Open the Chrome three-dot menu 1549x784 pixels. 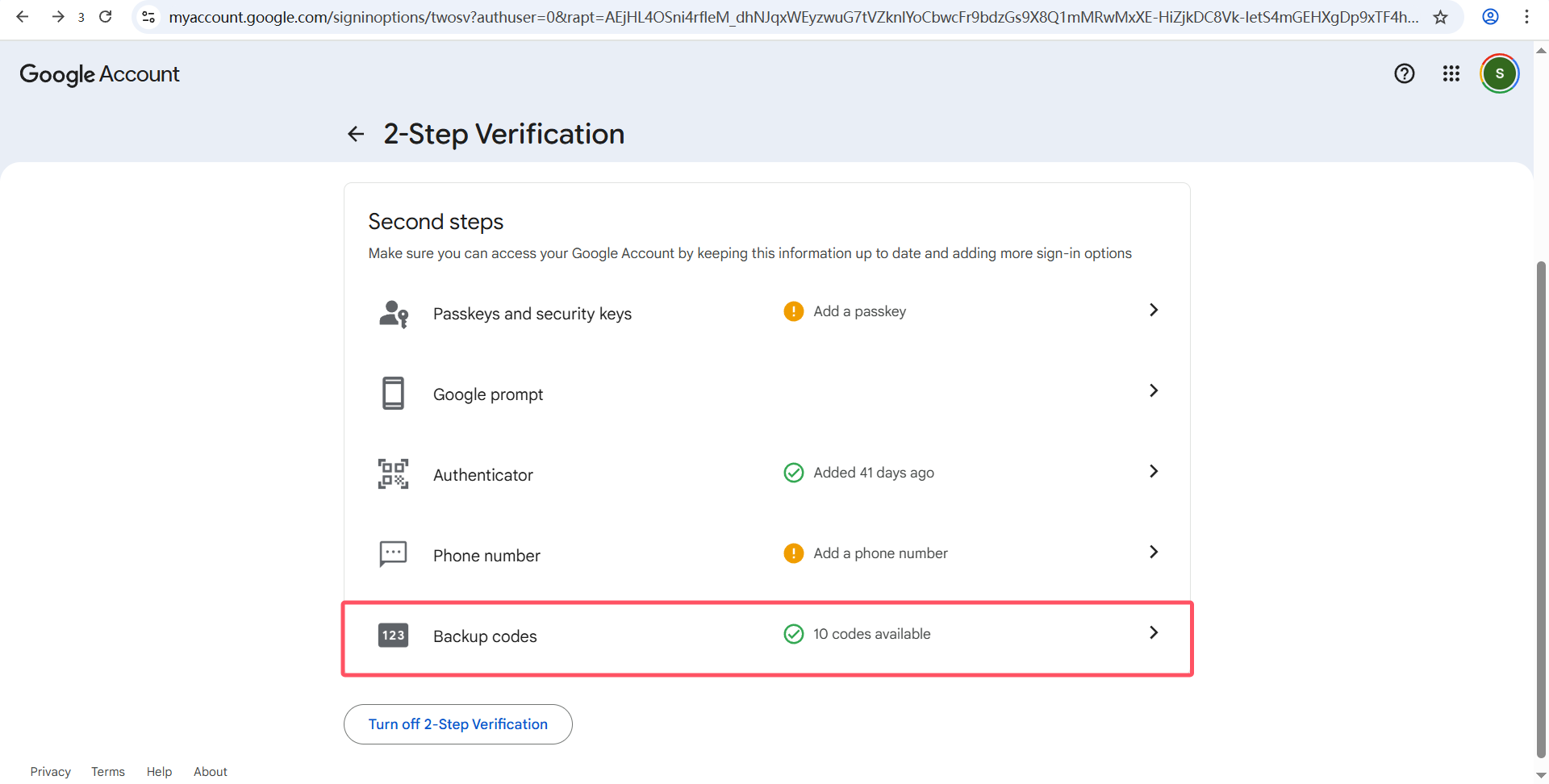tap(1526, 17)
